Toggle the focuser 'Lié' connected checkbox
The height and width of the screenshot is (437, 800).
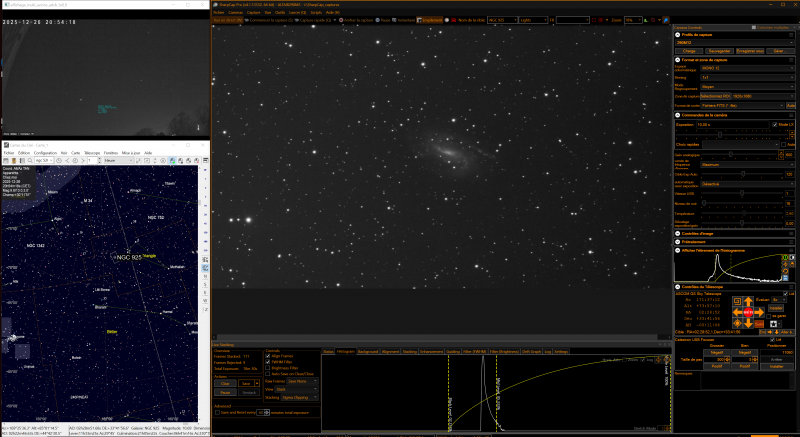[x=772, y=340]
